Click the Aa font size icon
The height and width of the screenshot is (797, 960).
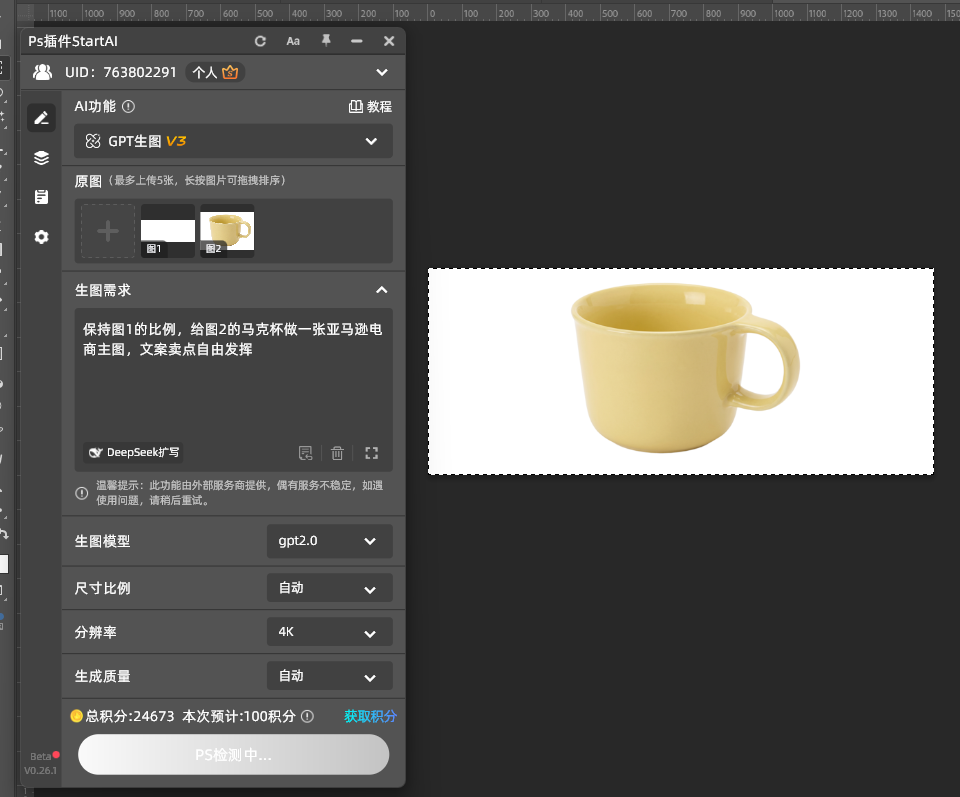(x=293, y=41)
